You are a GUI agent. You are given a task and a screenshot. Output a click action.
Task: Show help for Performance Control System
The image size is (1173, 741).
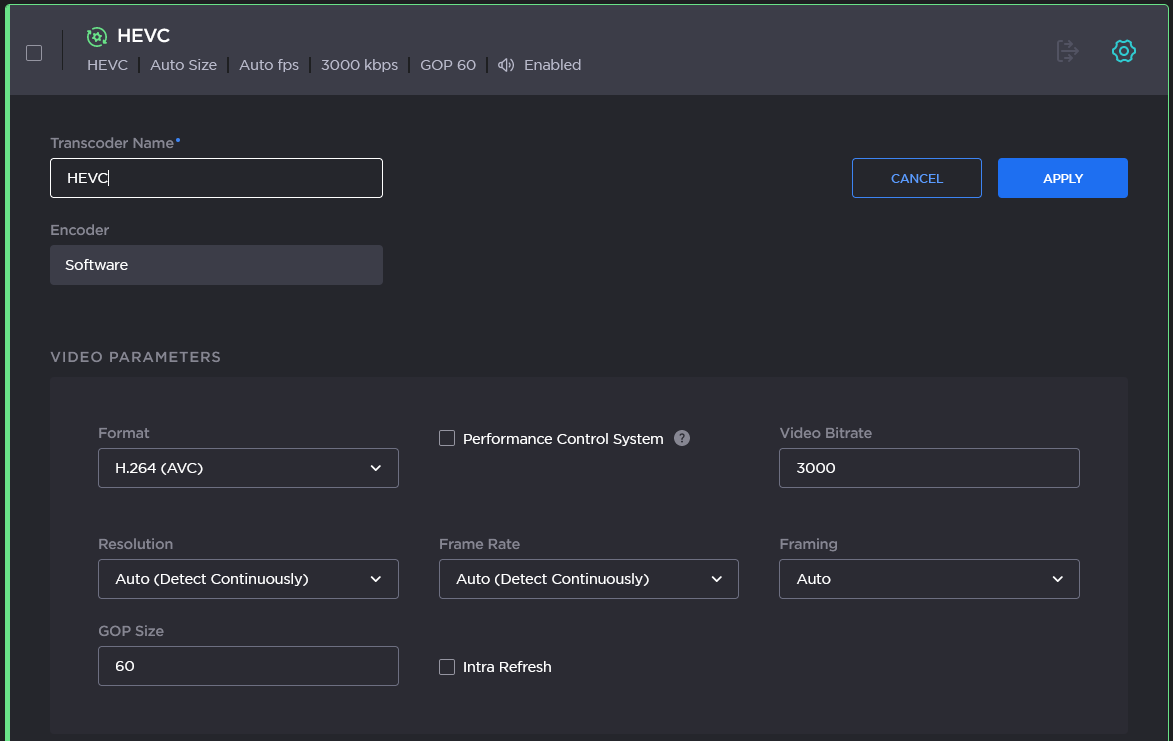682,438
